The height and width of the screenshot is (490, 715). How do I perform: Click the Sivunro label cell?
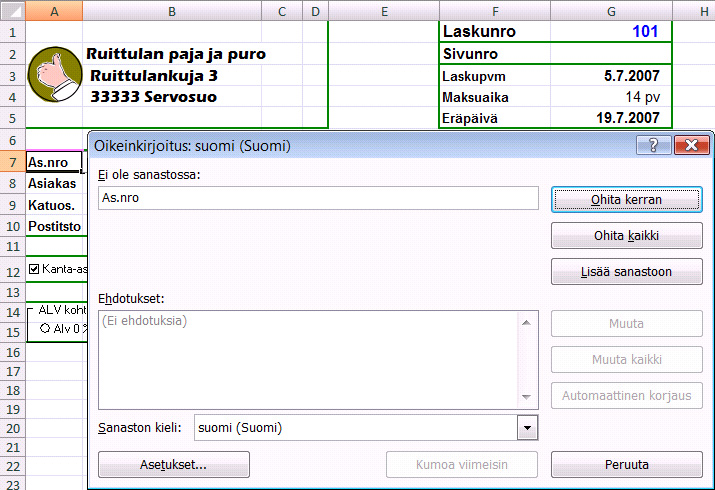[495, 54]
